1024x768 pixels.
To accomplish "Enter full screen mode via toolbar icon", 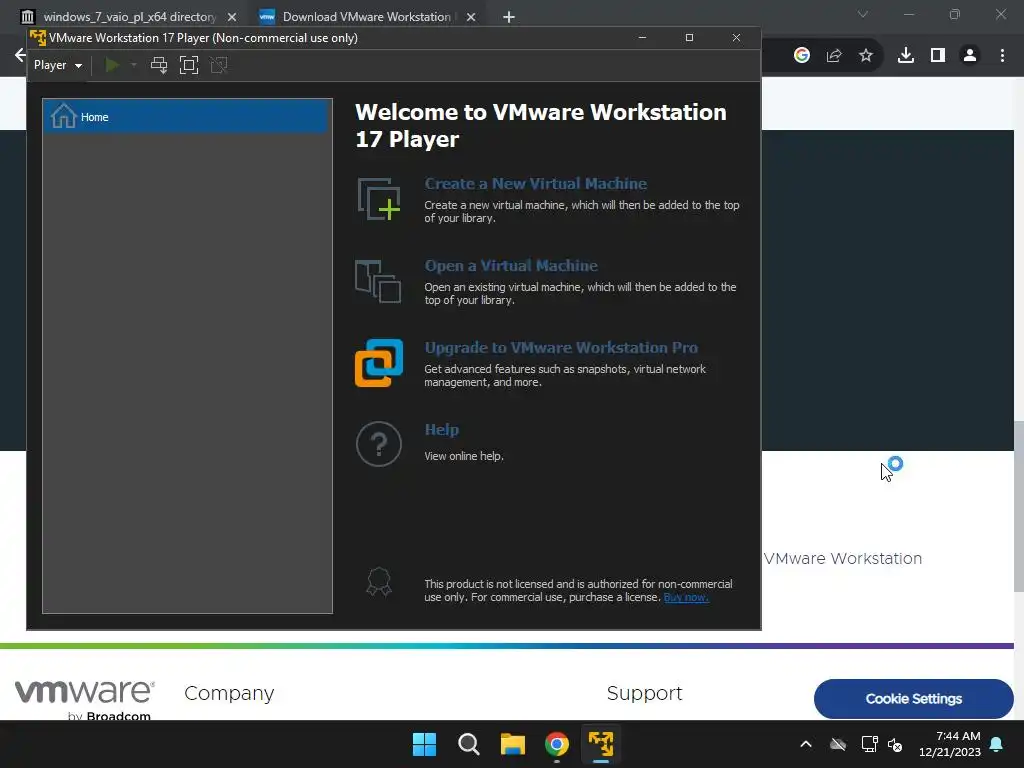I will [189, 65].
